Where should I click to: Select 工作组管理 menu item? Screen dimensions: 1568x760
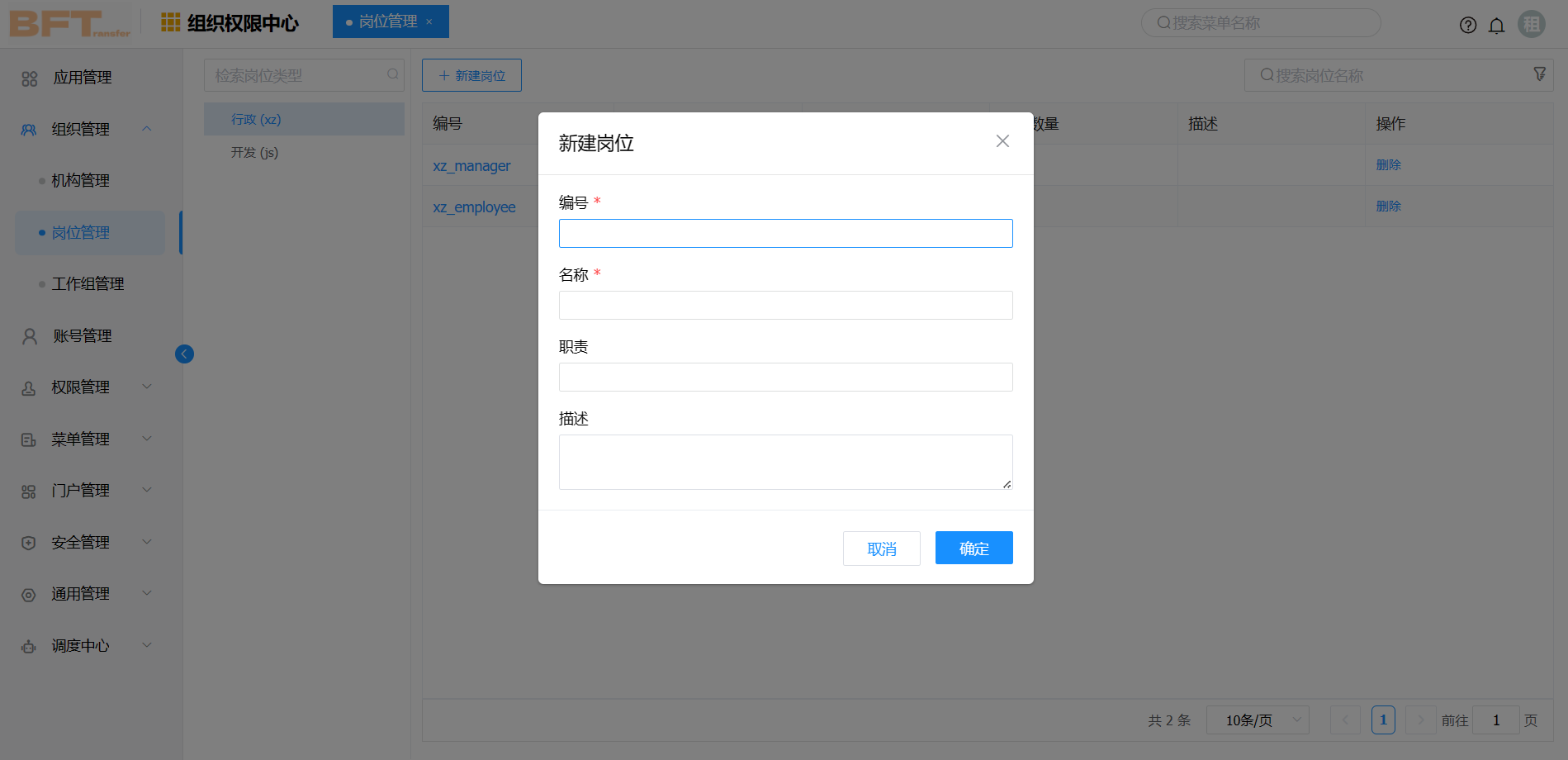[88, 284]
